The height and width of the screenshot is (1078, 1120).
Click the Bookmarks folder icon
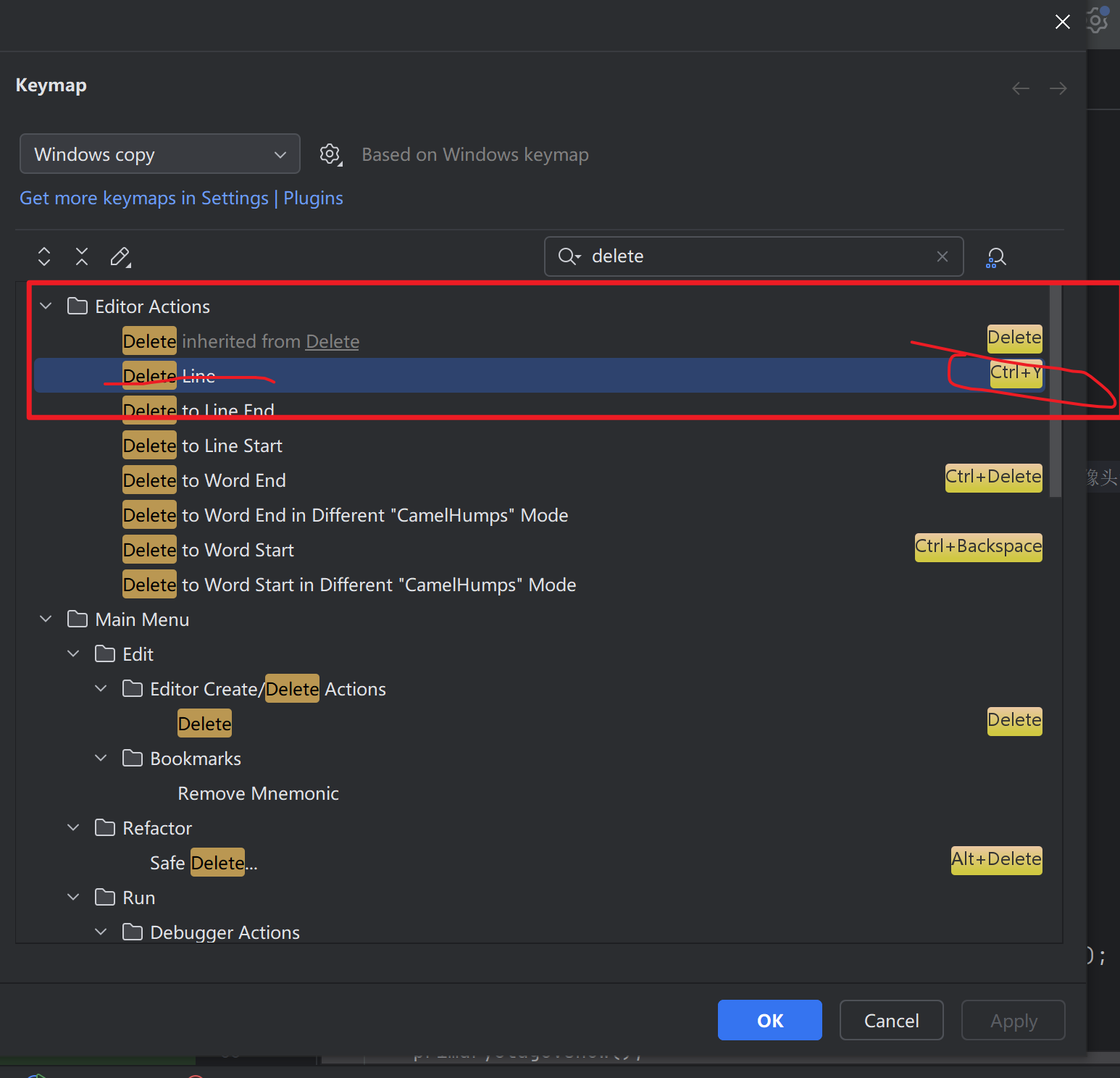point(133,758)
